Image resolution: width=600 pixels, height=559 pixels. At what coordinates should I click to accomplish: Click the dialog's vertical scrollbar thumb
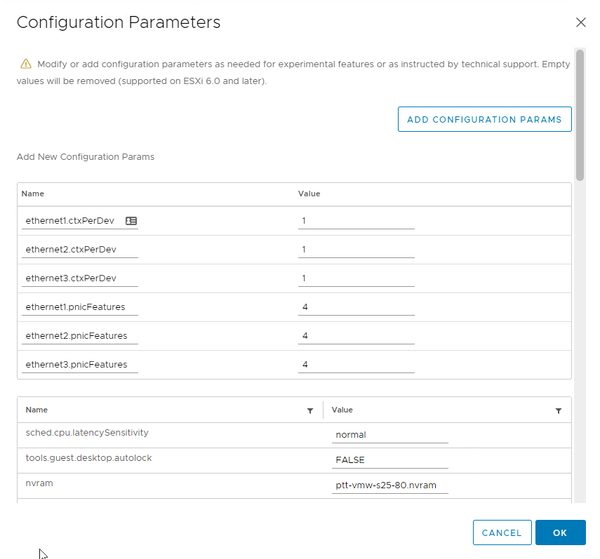point(579,115)
